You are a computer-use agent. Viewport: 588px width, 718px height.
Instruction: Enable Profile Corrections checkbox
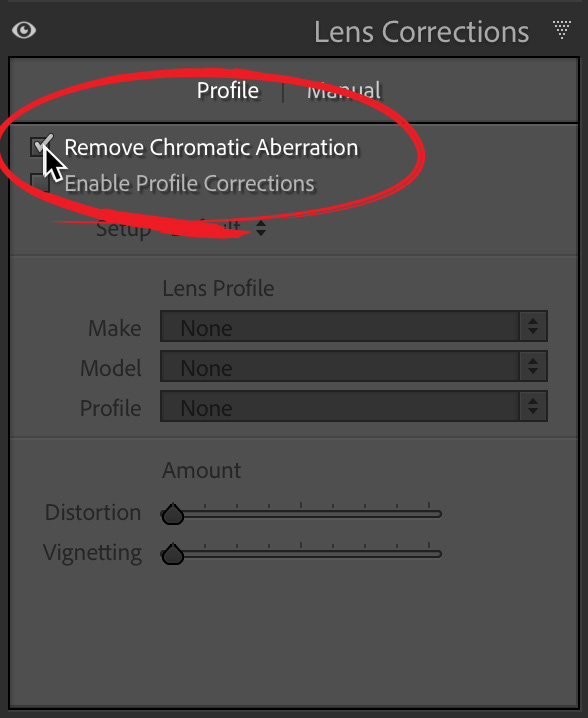click(40, 183)
